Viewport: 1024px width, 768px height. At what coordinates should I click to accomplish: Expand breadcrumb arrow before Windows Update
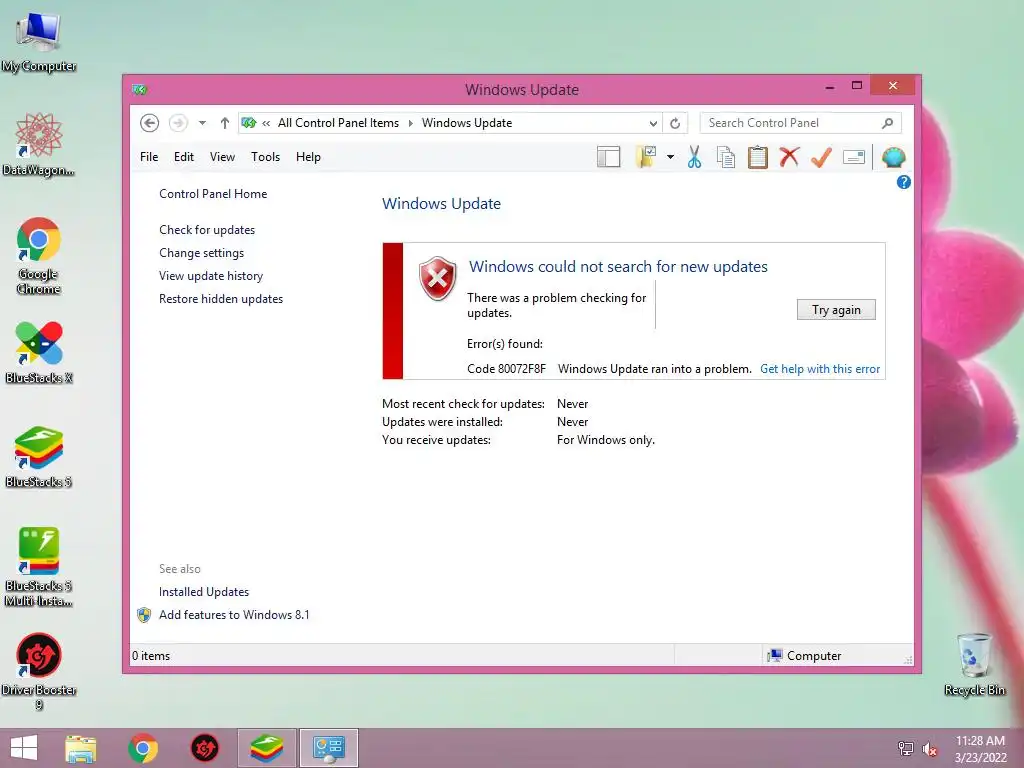[411, 123]
